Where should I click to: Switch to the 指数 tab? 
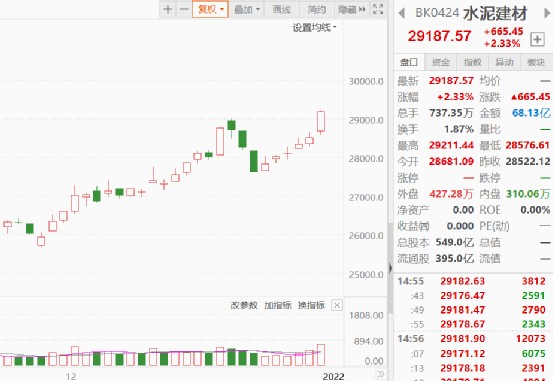click(x=473, y=62)
